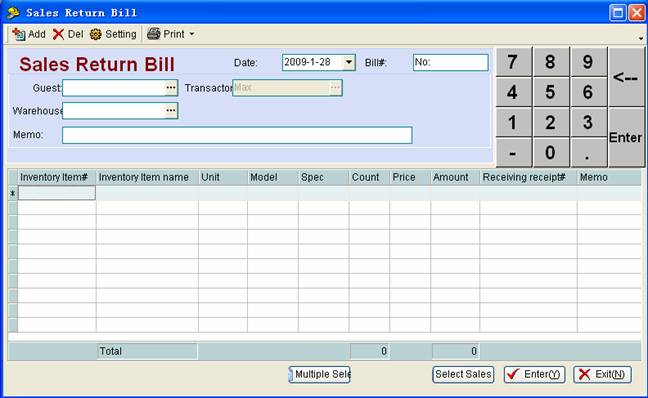The height and width of the screenshot is (398, 648).
Task: Tap keypad digit 1
Action: (x=514, y=122)
